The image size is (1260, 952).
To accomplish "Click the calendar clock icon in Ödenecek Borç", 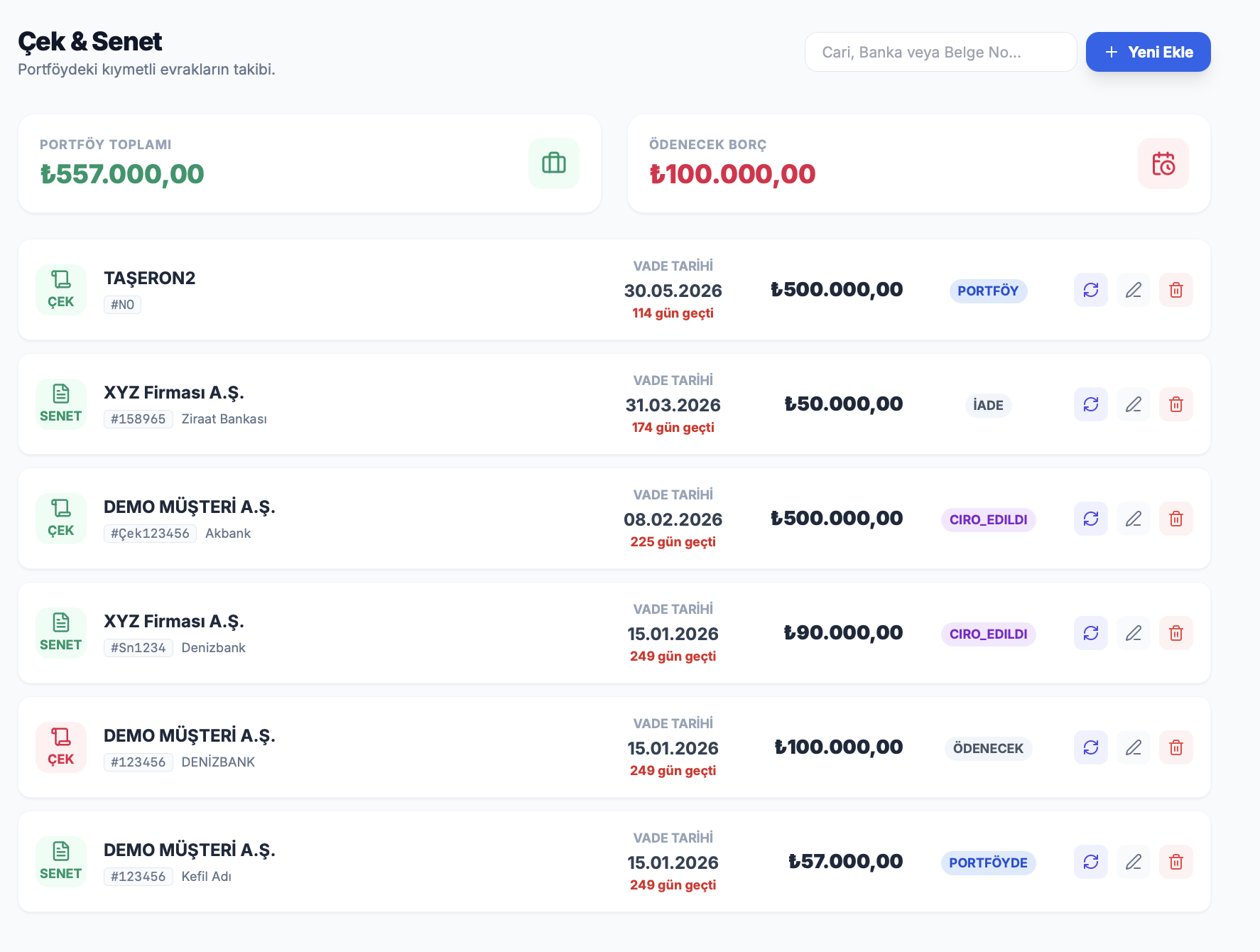I will point(1163,163).
